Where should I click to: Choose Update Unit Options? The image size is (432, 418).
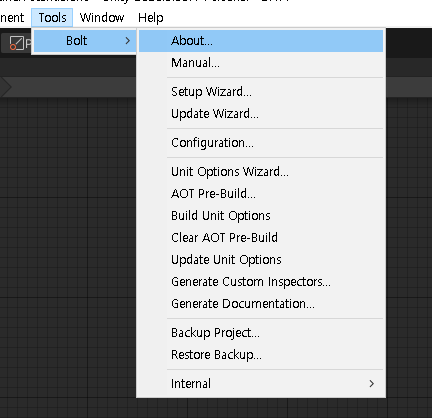[261, 260]
